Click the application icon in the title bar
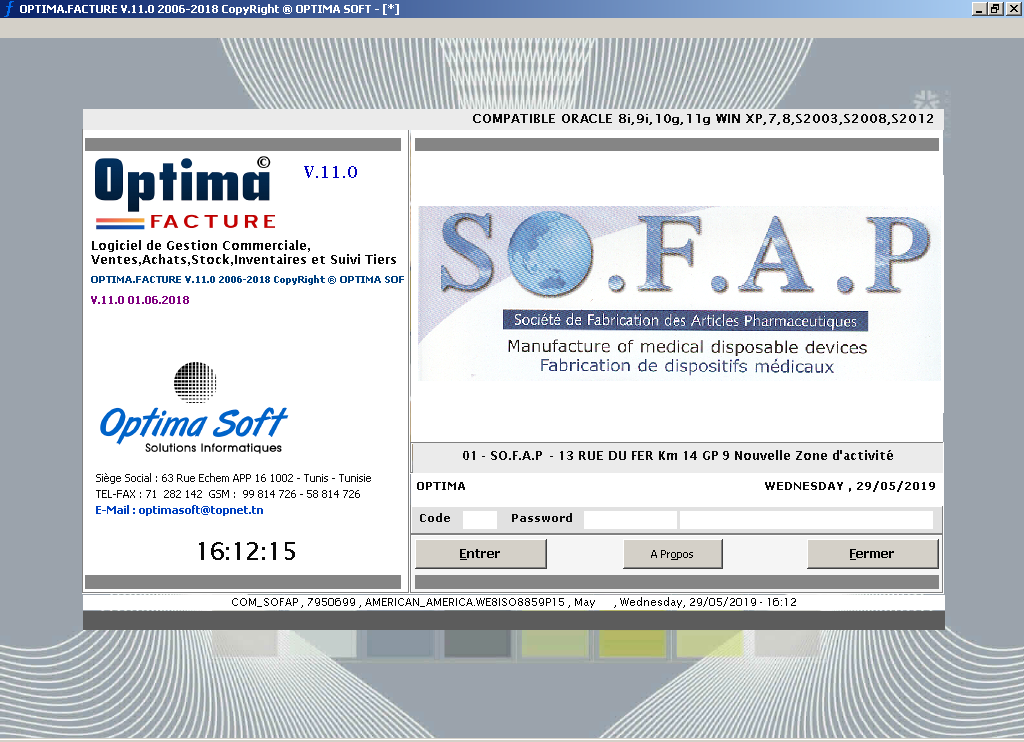 [8, 8]
